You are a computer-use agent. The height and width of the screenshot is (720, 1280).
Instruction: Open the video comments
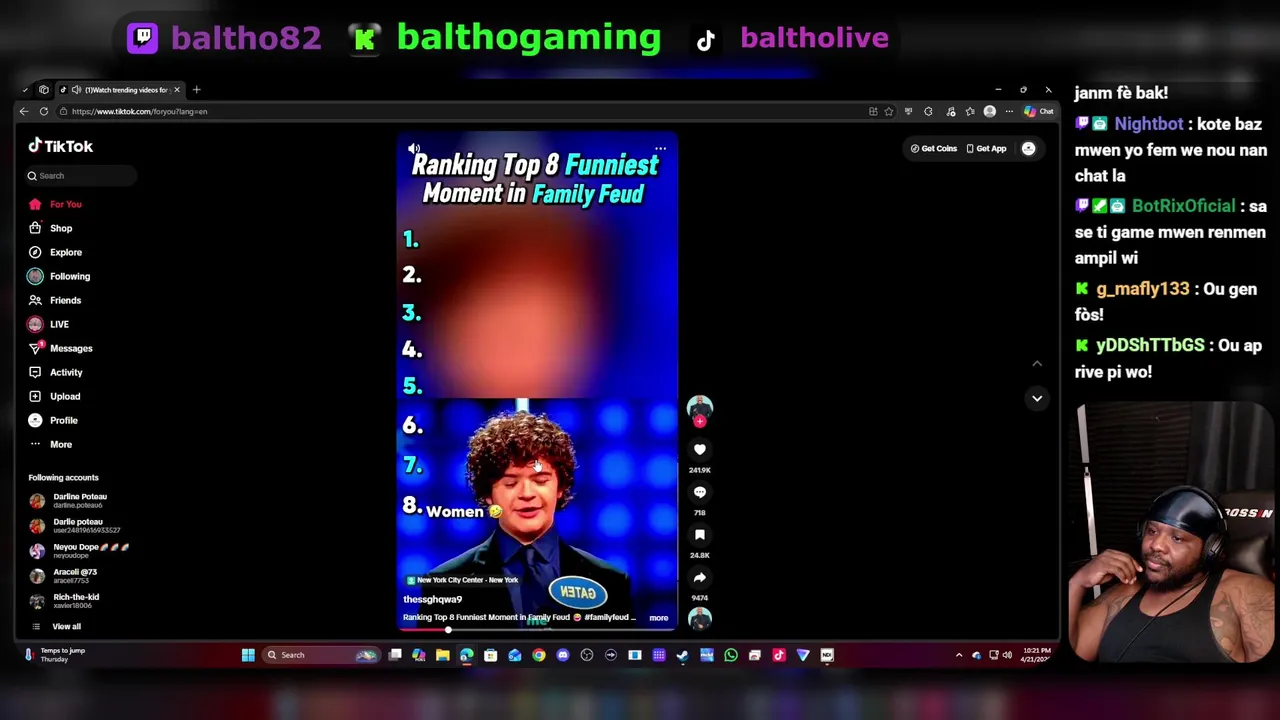coord(700,493)
